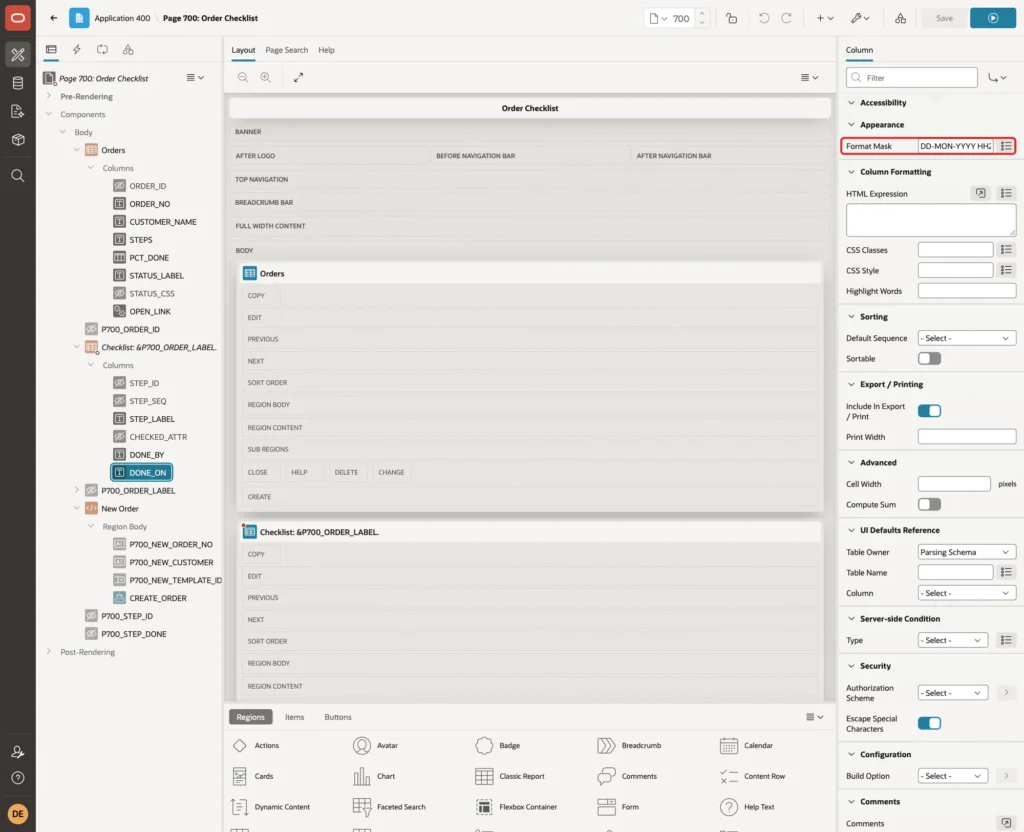Expand the Pre-Rendering tree node
1024x832 pixels.
click(48, 96)
